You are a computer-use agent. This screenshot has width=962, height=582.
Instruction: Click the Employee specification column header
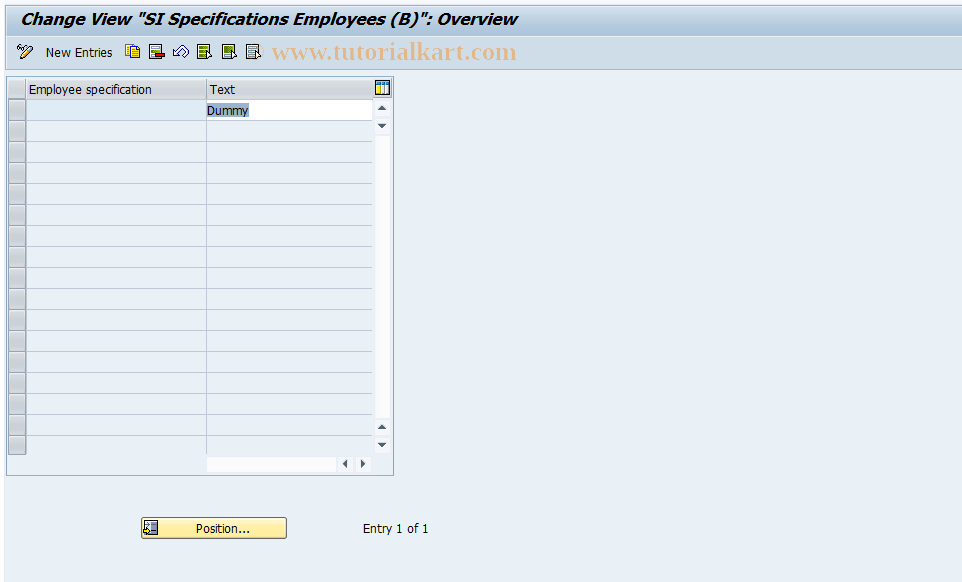coord(116,90)
